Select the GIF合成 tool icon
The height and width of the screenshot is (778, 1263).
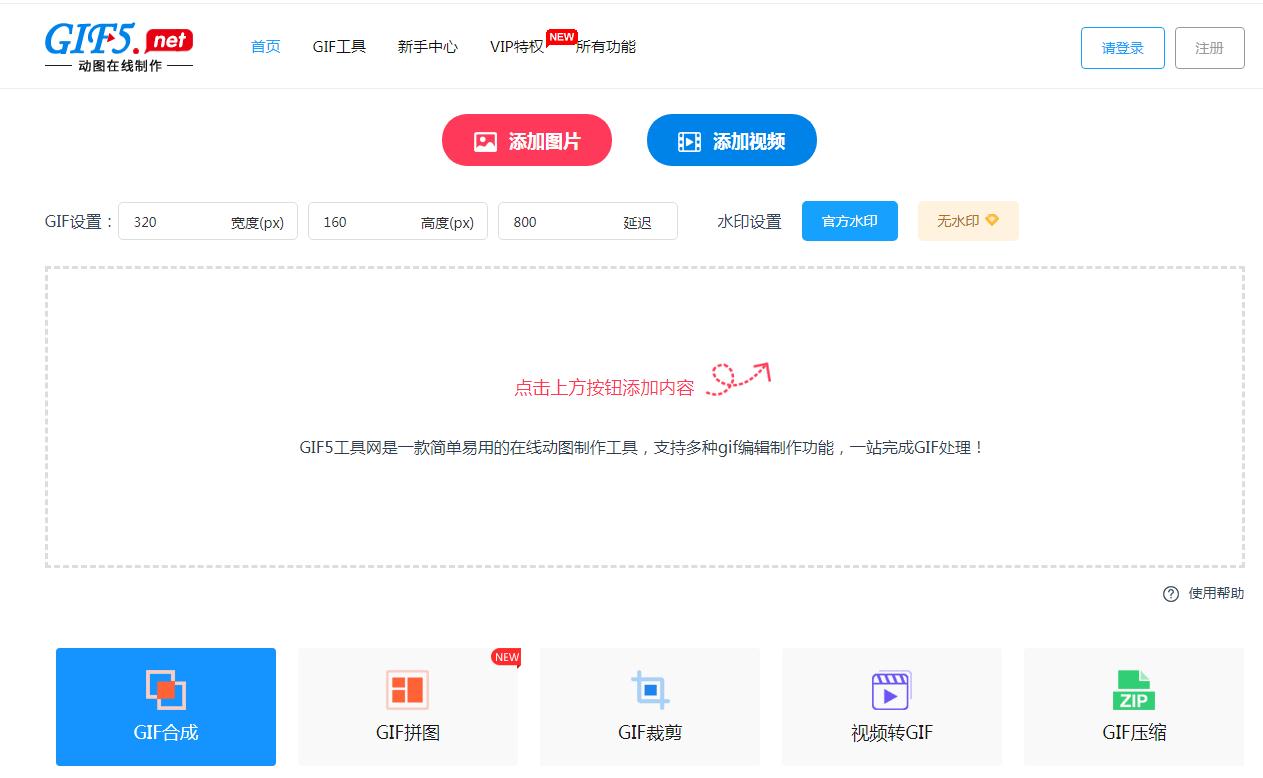coord(165,690)
